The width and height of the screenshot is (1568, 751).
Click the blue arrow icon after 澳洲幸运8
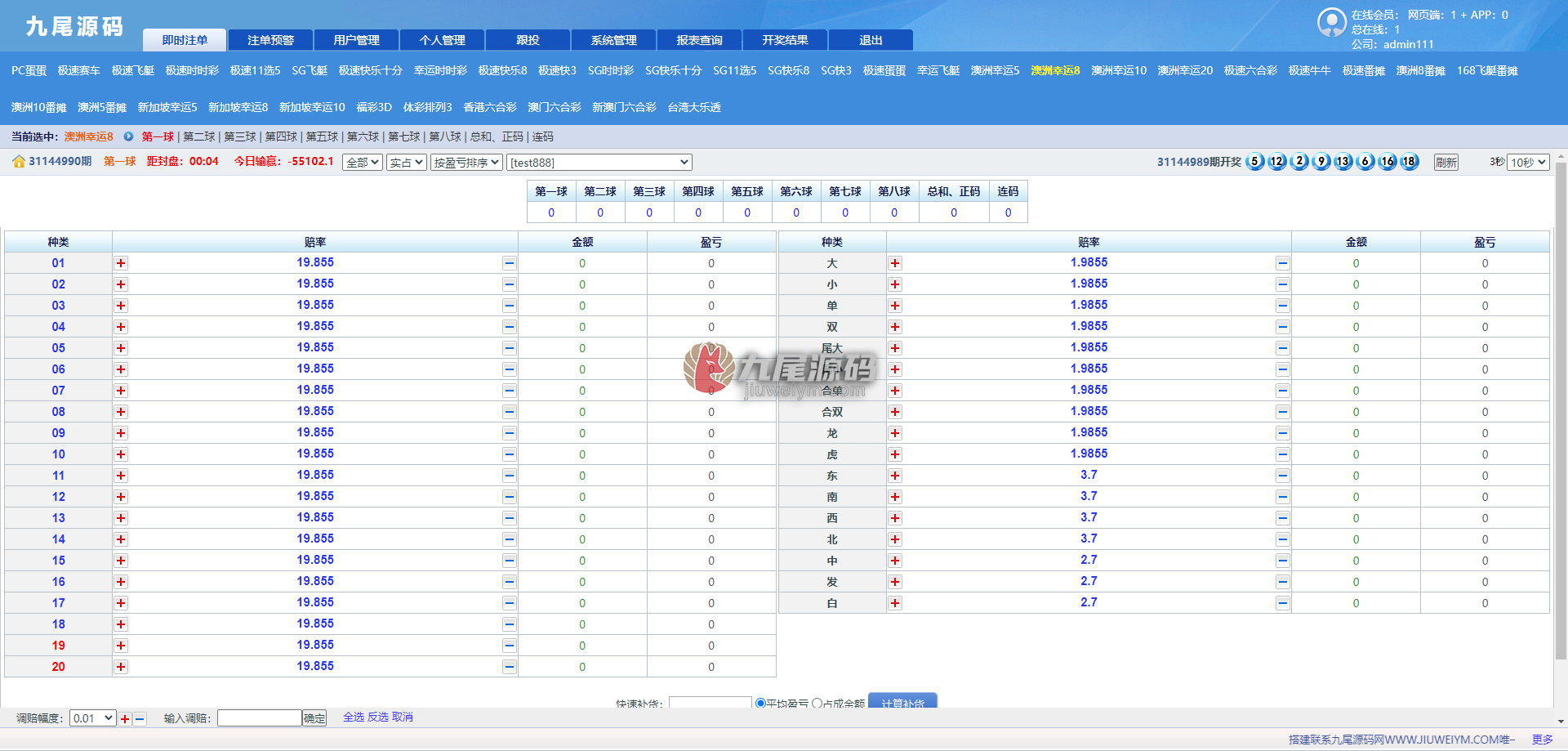[x=128, y=136]
